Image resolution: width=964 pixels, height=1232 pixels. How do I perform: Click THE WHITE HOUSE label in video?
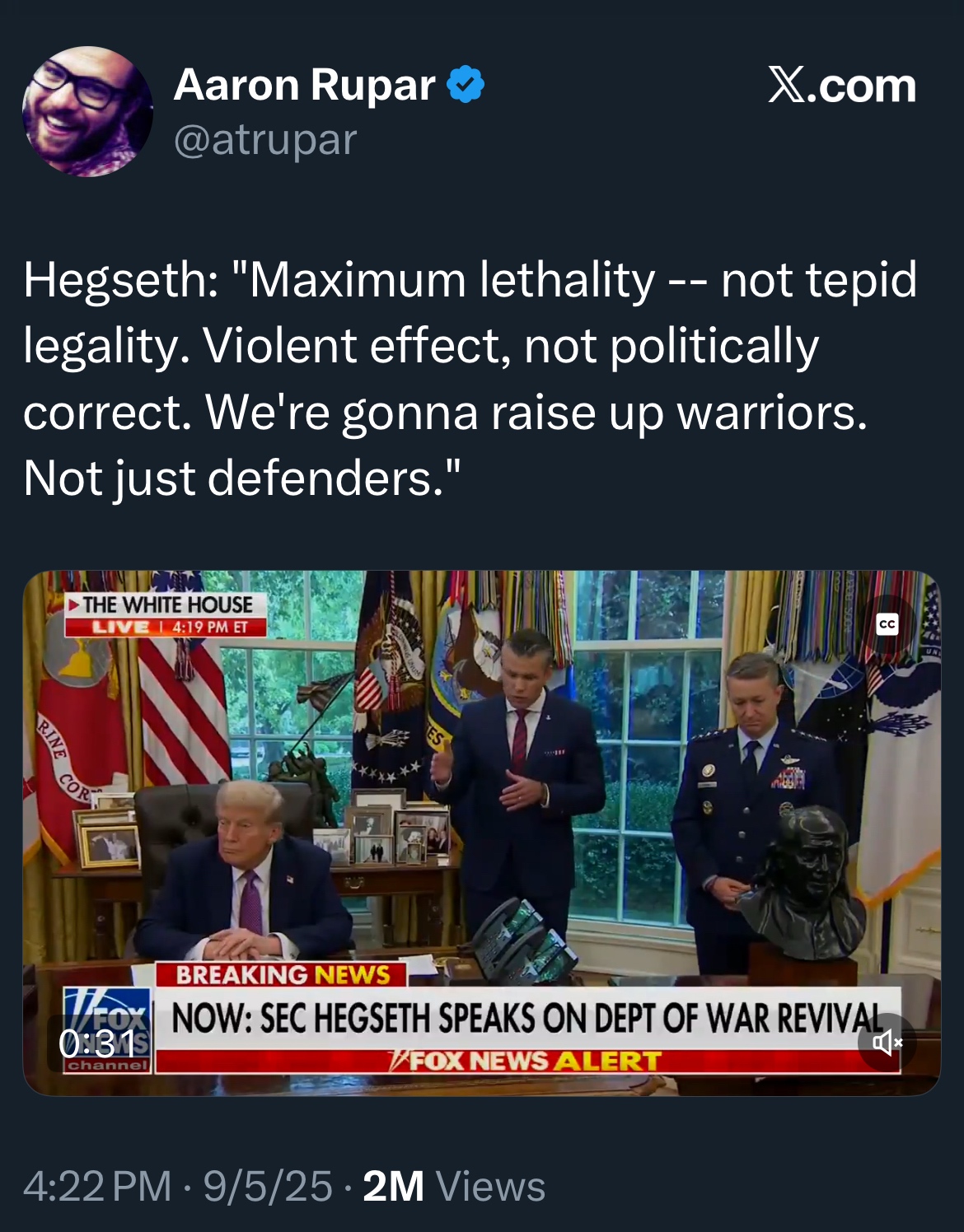tap(167, 604)
